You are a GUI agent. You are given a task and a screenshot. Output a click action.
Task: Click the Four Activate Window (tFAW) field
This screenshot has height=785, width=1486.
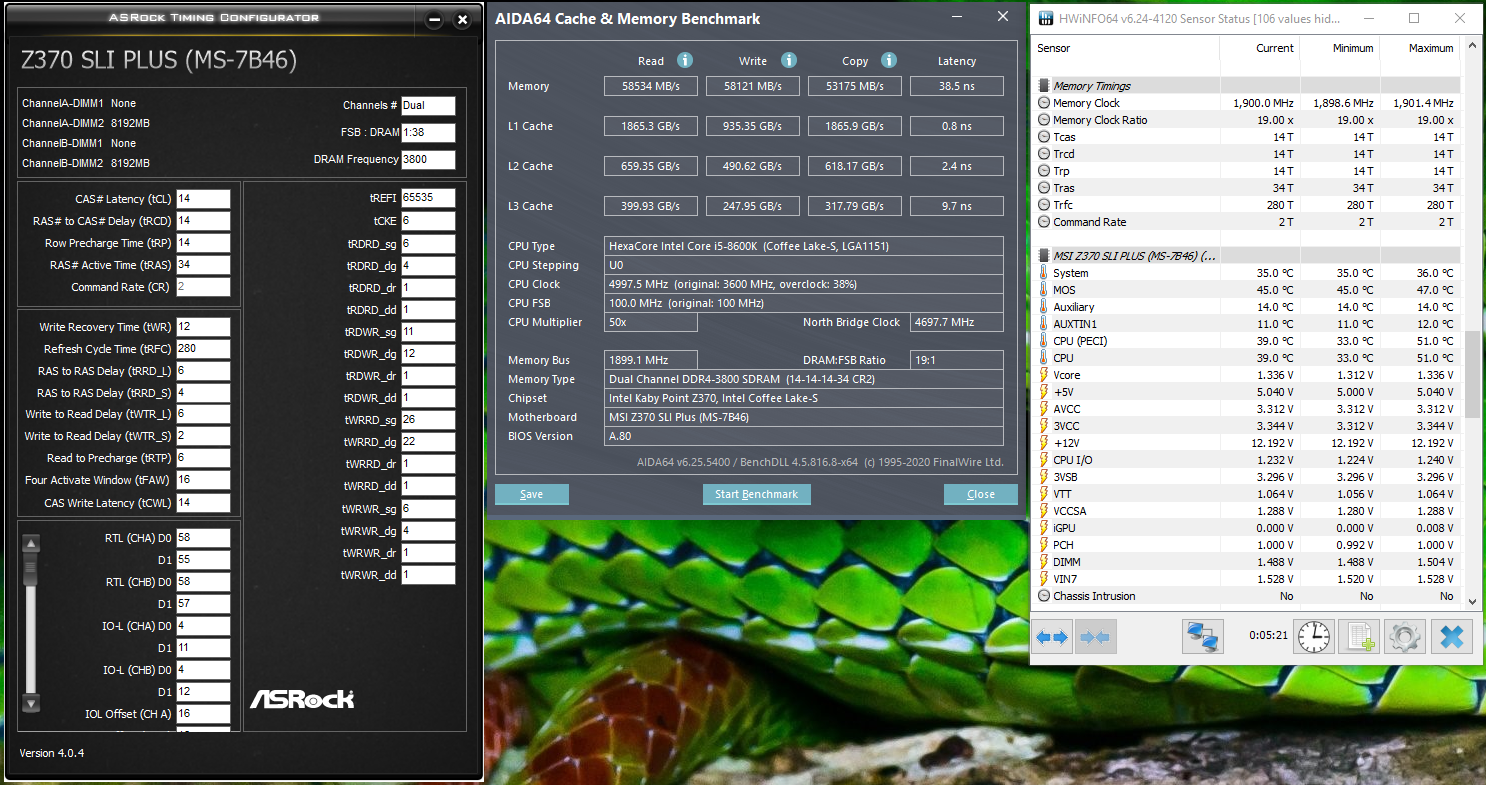[203, 481]
